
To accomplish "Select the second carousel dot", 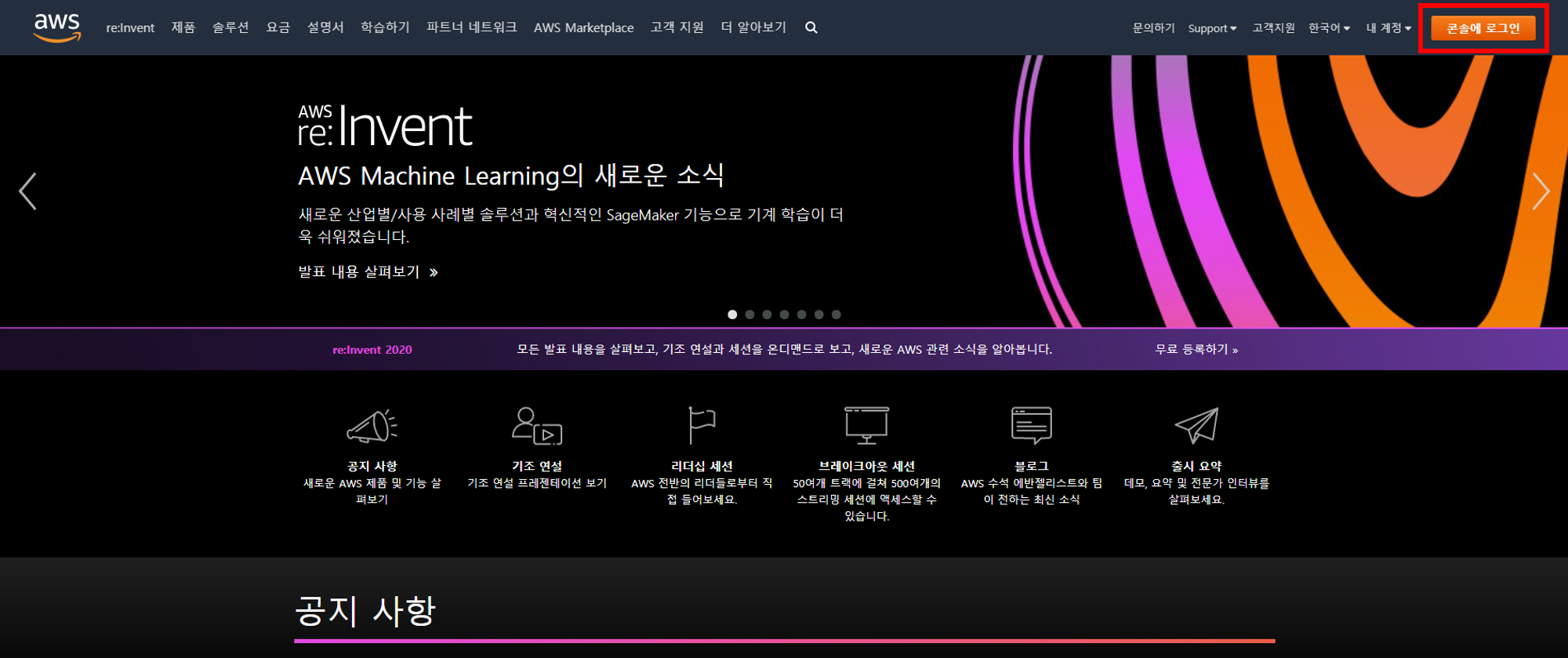I will click(750, 314).
